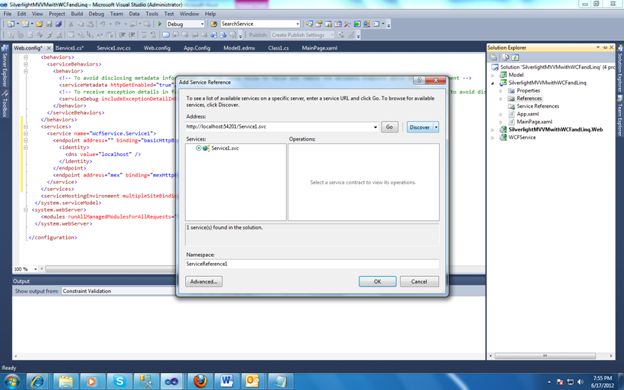
Task: Click the Namespace input field
Action: (312, 264)
